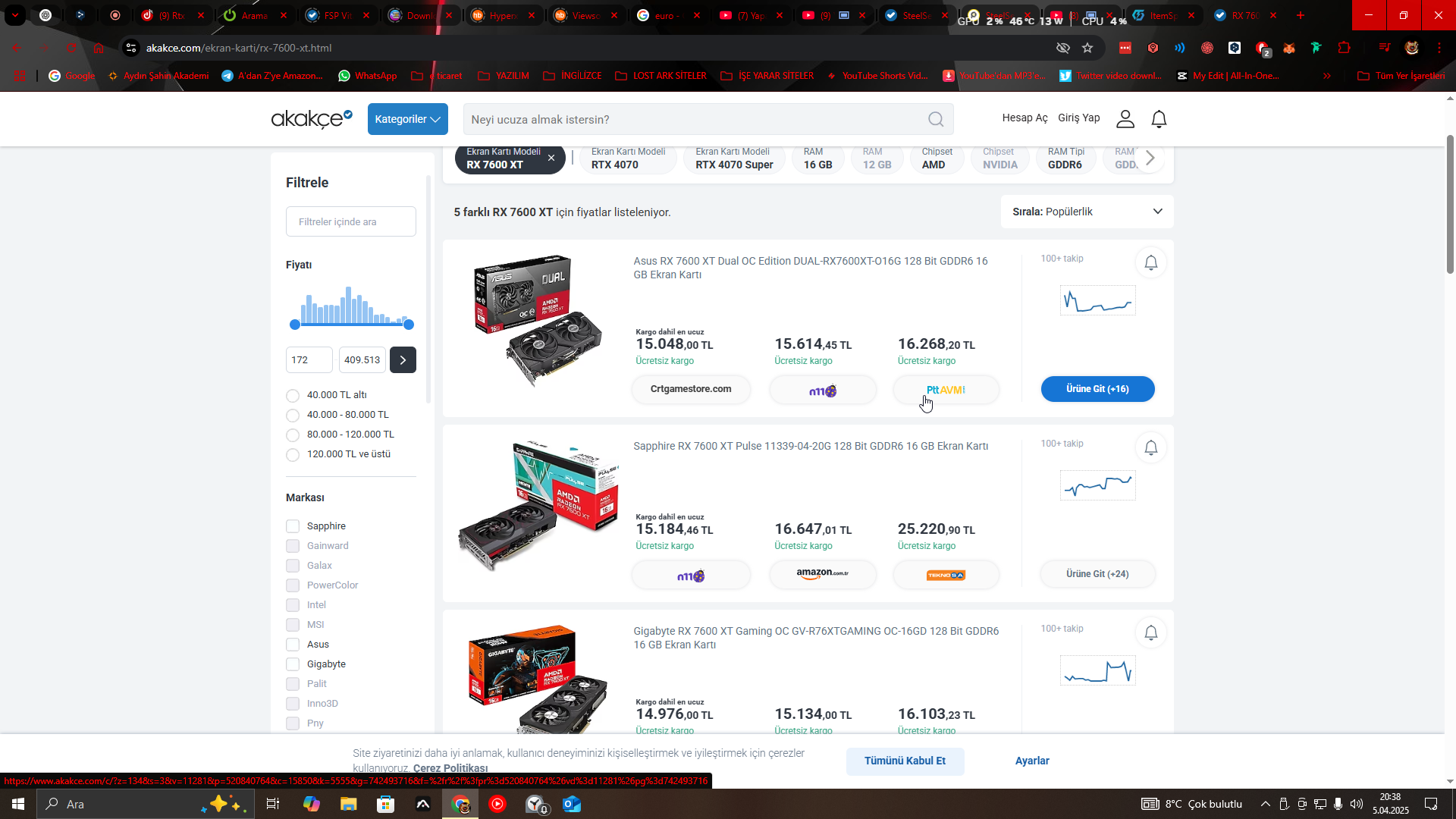1456x819 pixels.
Task: Accept cookies with Tümünü Kabul Et
Action: pyautogui.click(x=905, y=761)
